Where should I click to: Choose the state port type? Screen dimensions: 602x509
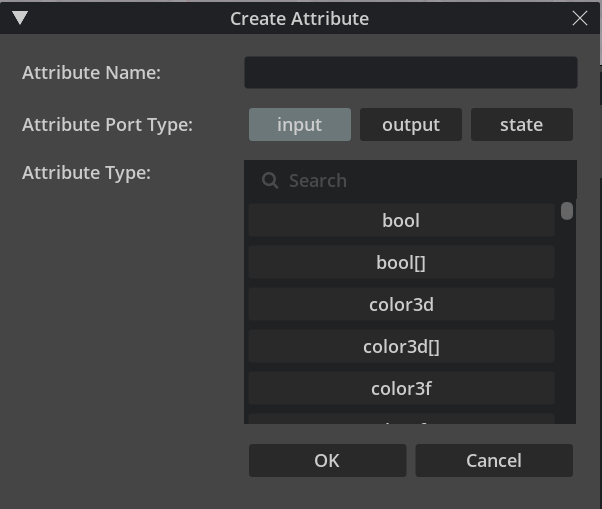tap(521, 125)
